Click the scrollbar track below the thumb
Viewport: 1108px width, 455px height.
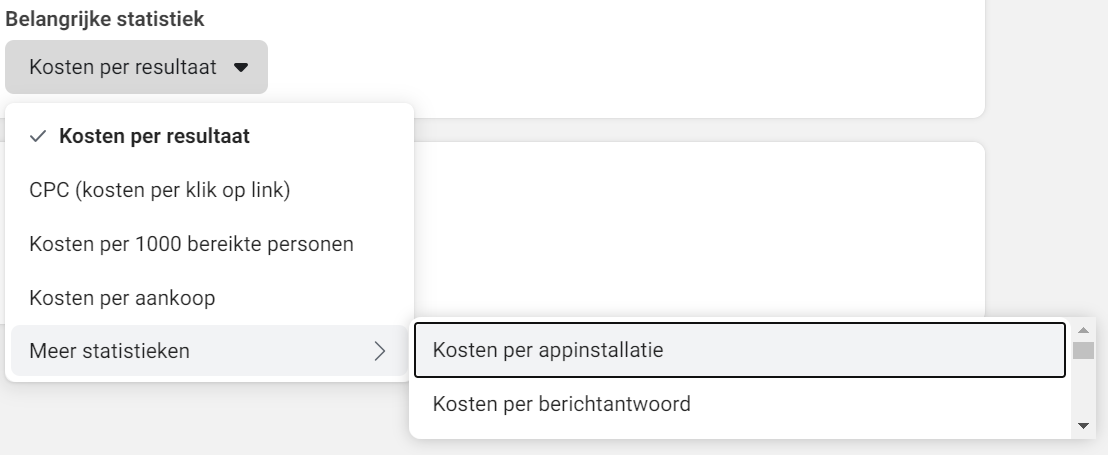click(1083, 389)
